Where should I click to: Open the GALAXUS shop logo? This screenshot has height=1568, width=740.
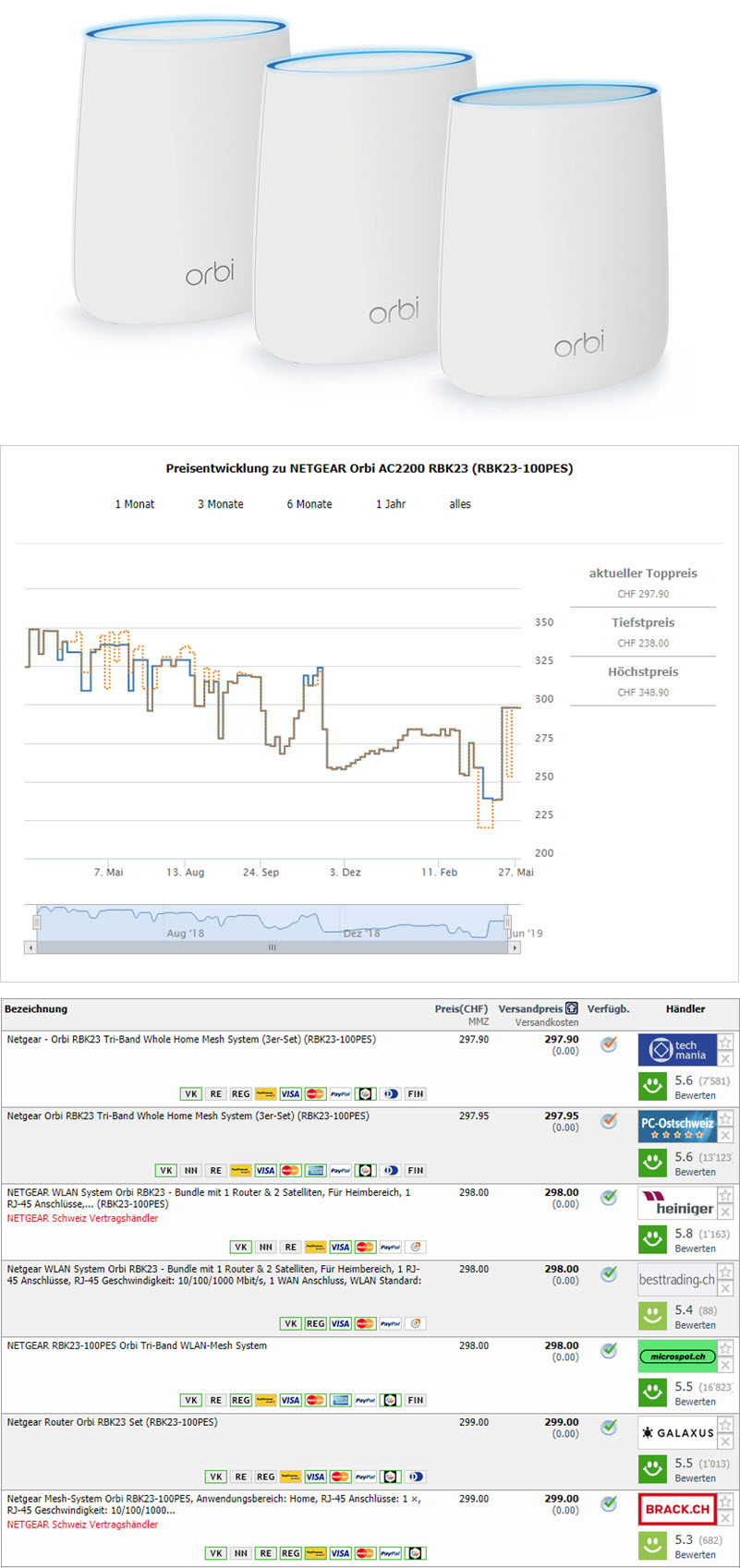click(x=676, y=1433)
